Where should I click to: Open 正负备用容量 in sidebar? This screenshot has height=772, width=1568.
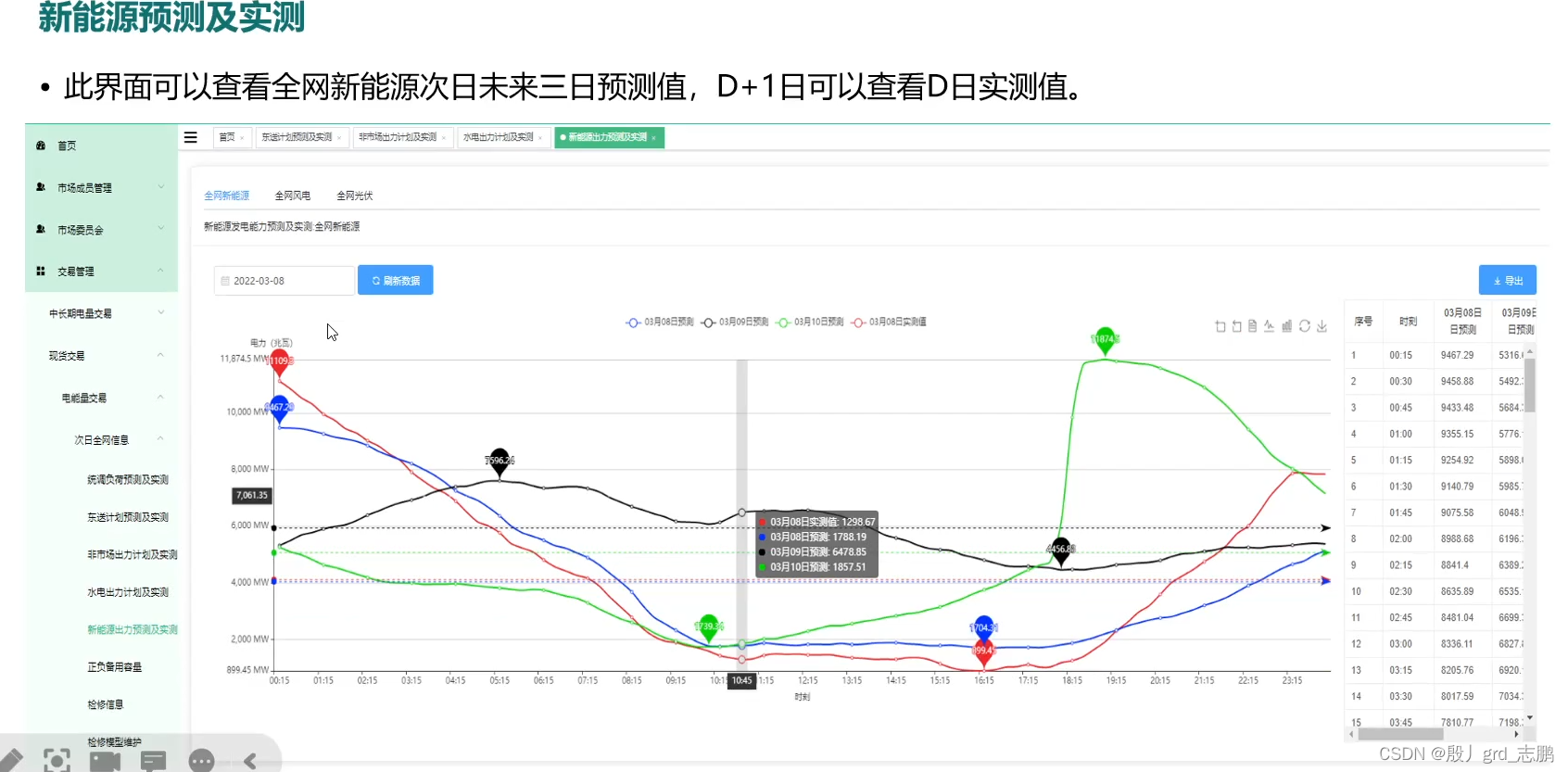click(115, 667)
